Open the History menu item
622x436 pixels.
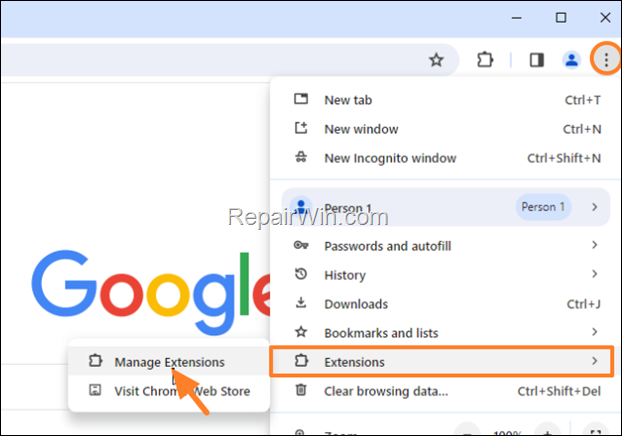tap(446, 275)
